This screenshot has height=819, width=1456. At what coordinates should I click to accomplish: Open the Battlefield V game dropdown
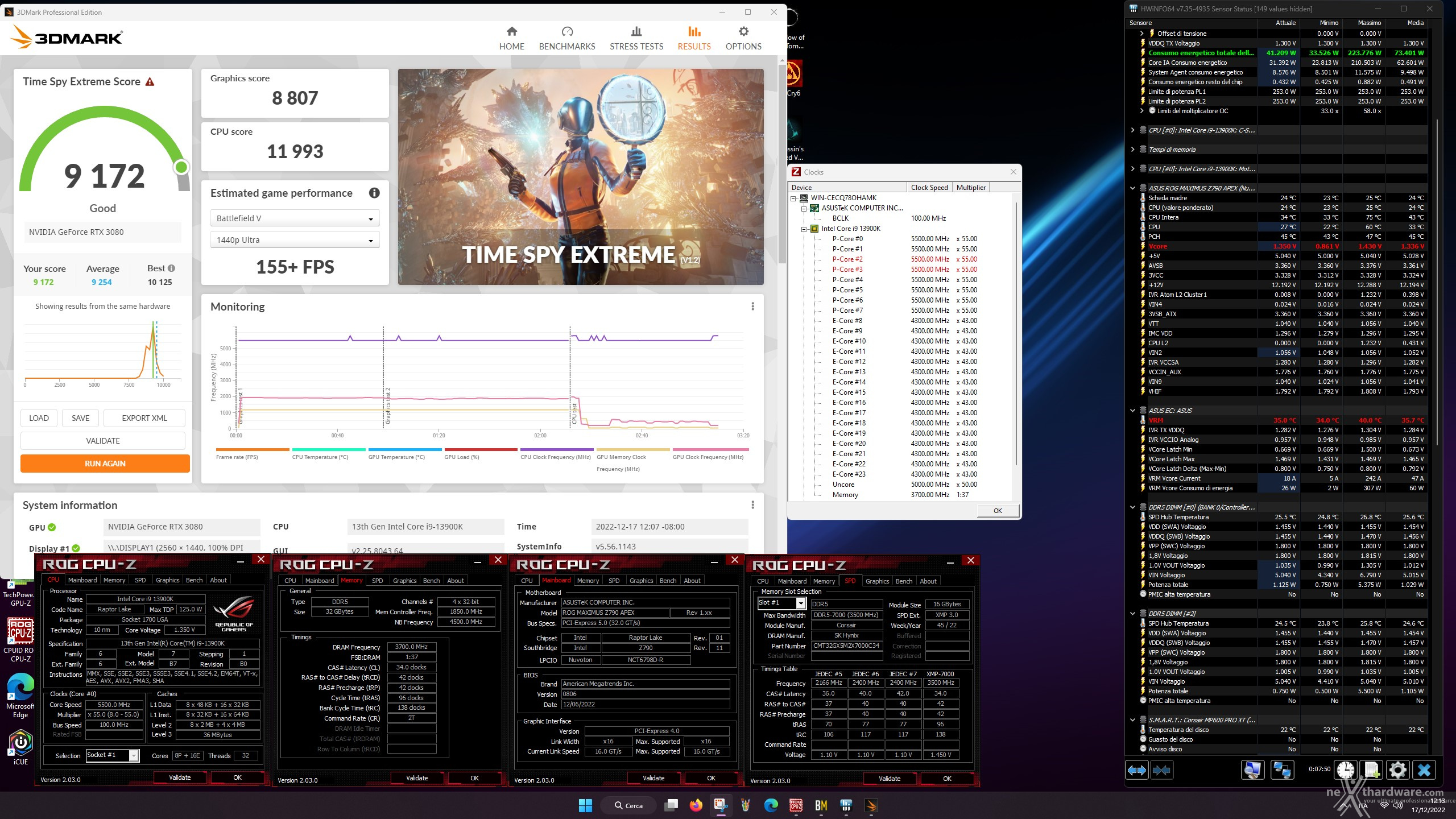(295, 218)
